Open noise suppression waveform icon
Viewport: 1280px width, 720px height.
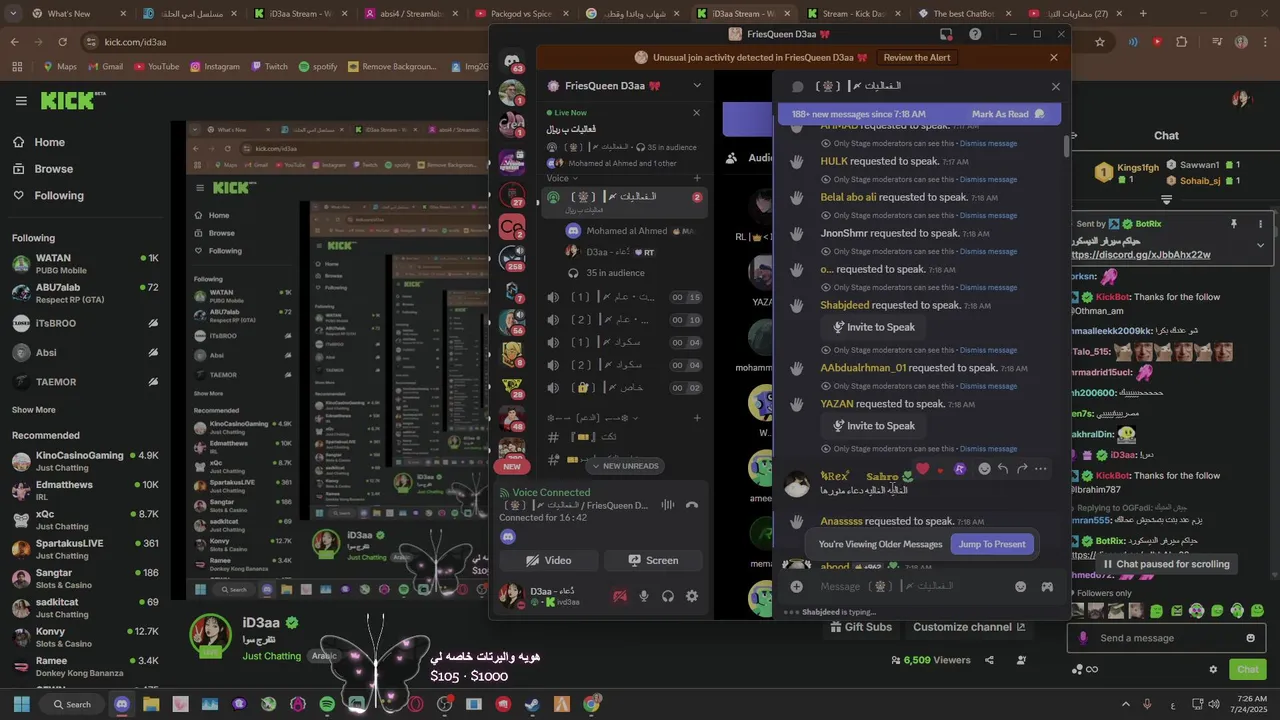click(668, 505)
